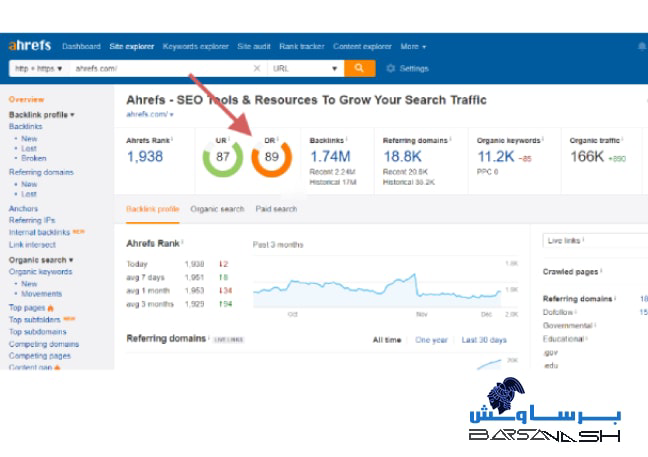The height and width of the screenshot is (457, 648).
Task: Click the orange search magnifier button
Action: click(359, 68)
